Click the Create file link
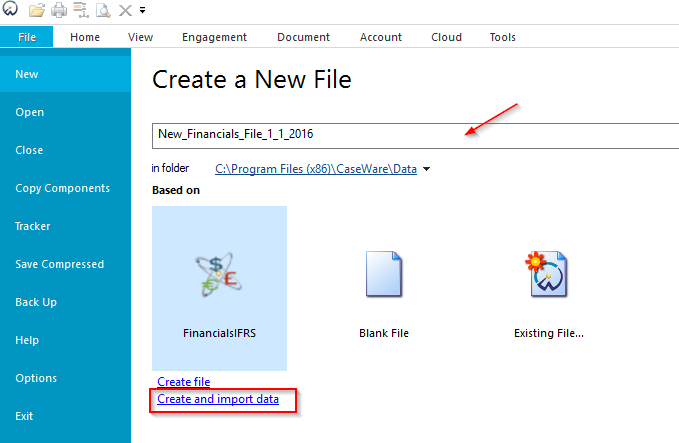Screen dimensions: 679x443 (184, 382)
